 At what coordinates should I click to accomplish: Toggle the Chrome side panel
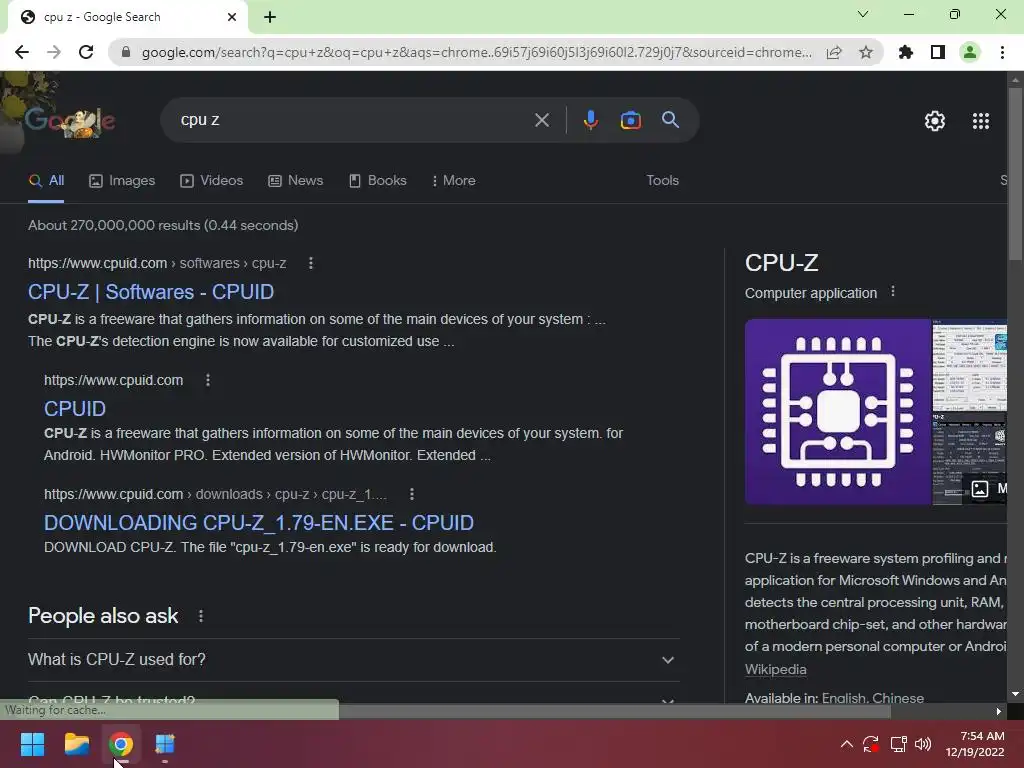(x=938, y=52)
